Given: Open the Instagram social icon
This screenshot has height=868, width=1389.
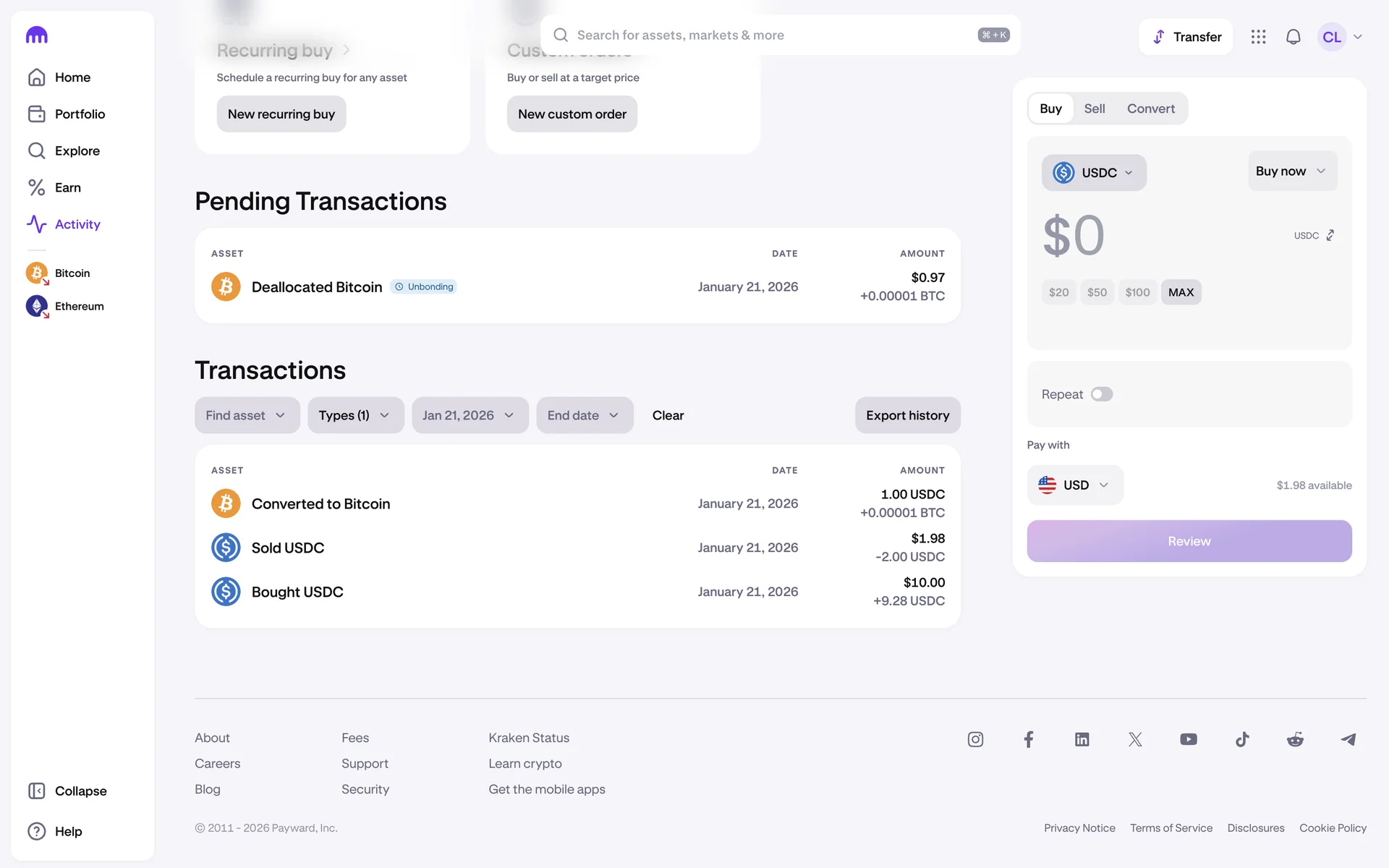Looking at the screenshot, I should point(975,739).
